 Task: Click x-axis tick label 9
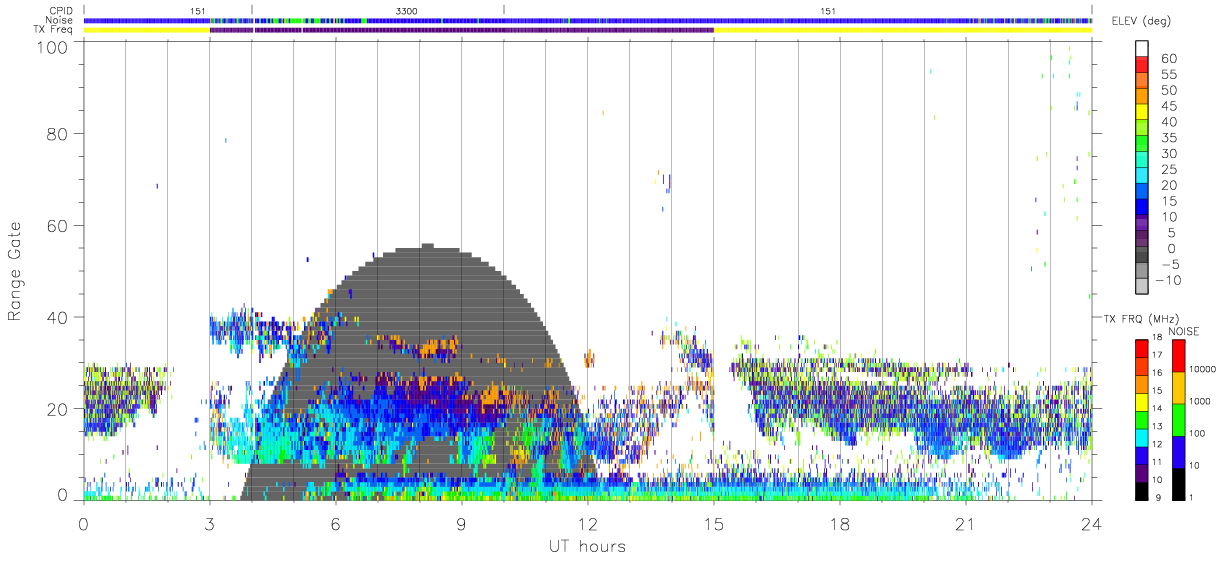coord(461,524)
